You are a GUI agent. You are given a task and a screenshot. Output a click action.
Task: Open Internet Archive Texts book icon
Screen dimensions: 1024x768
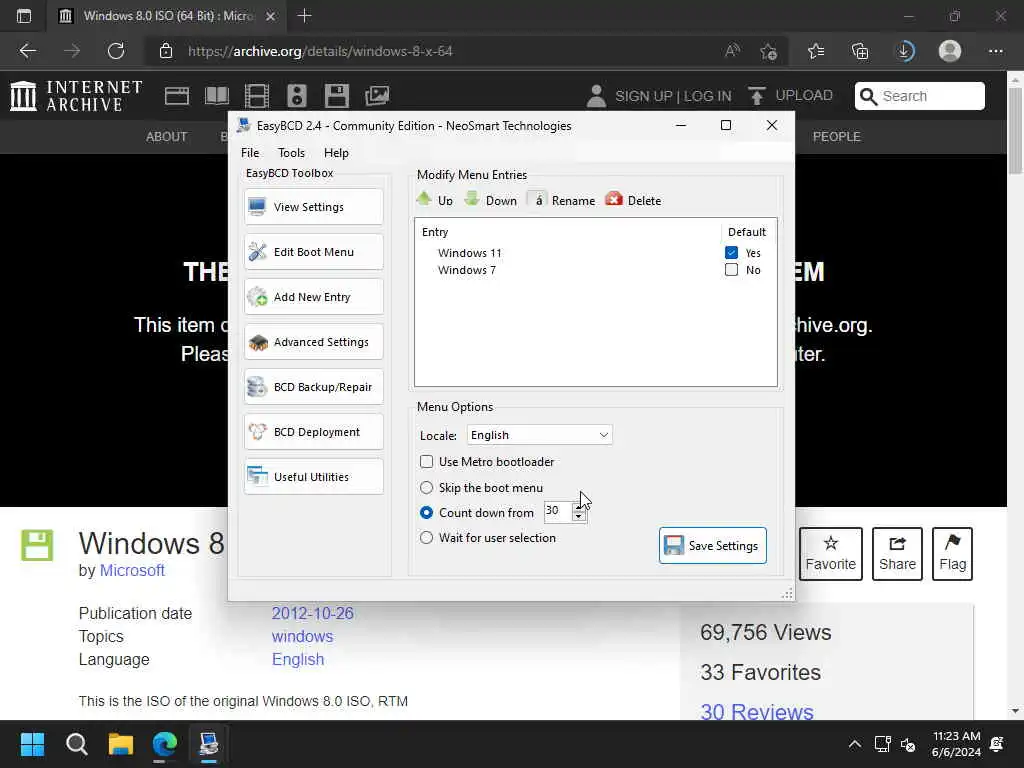point(217,96)
